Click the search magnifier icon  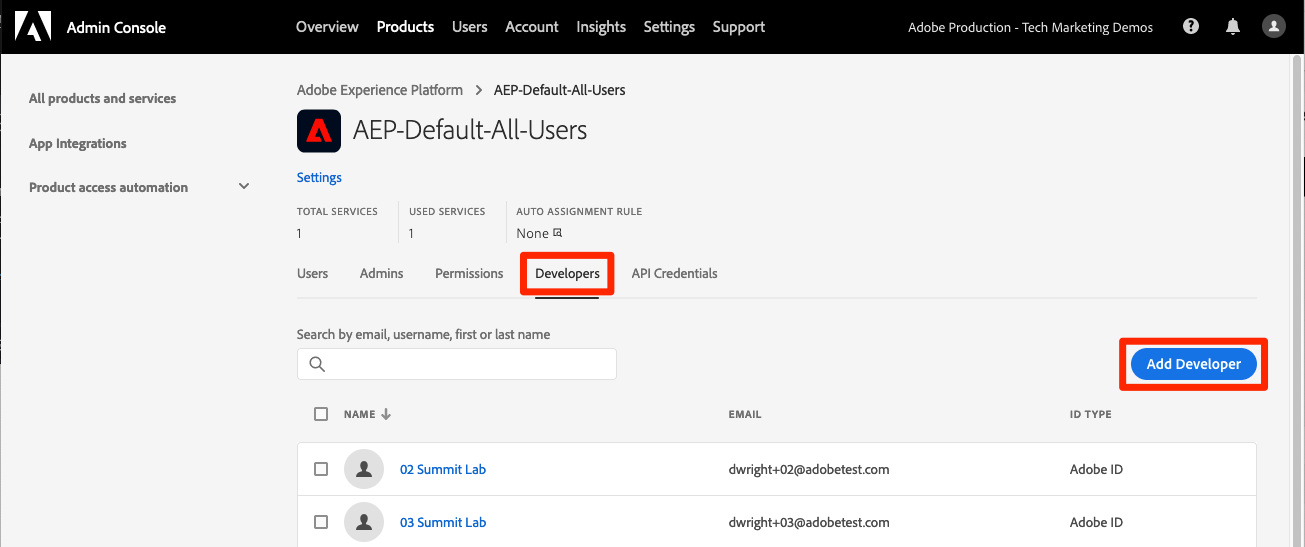click(317, 364)
